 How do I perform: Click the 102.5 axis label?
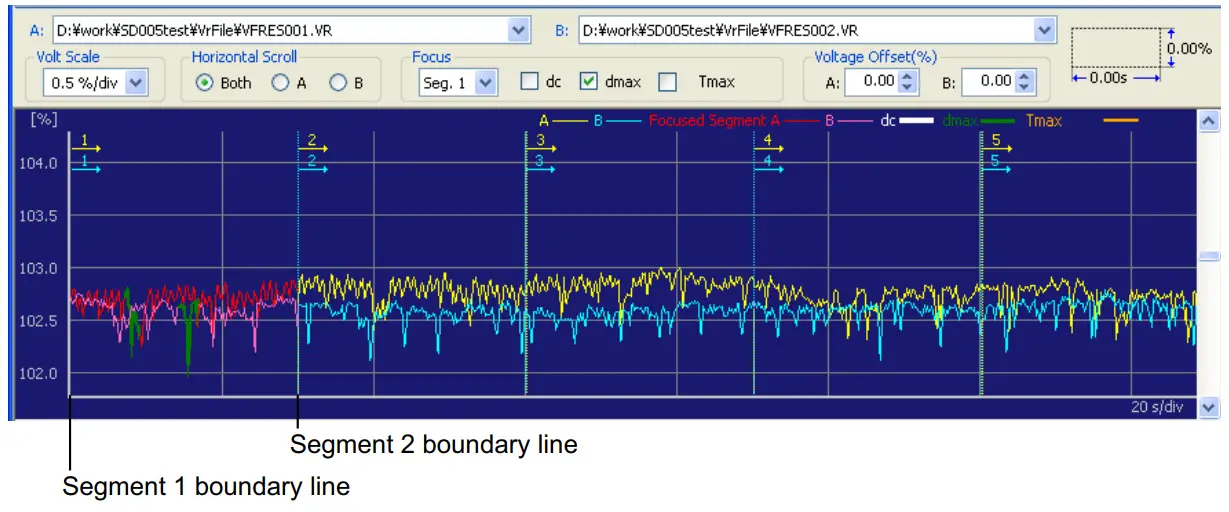point(38,321)
